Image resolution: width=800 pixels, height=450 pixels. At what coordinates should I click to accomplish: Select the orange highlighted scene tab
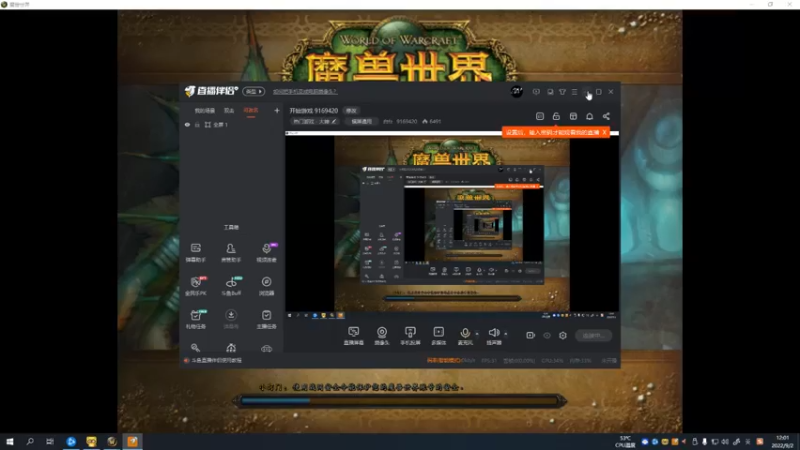[251, 110]
